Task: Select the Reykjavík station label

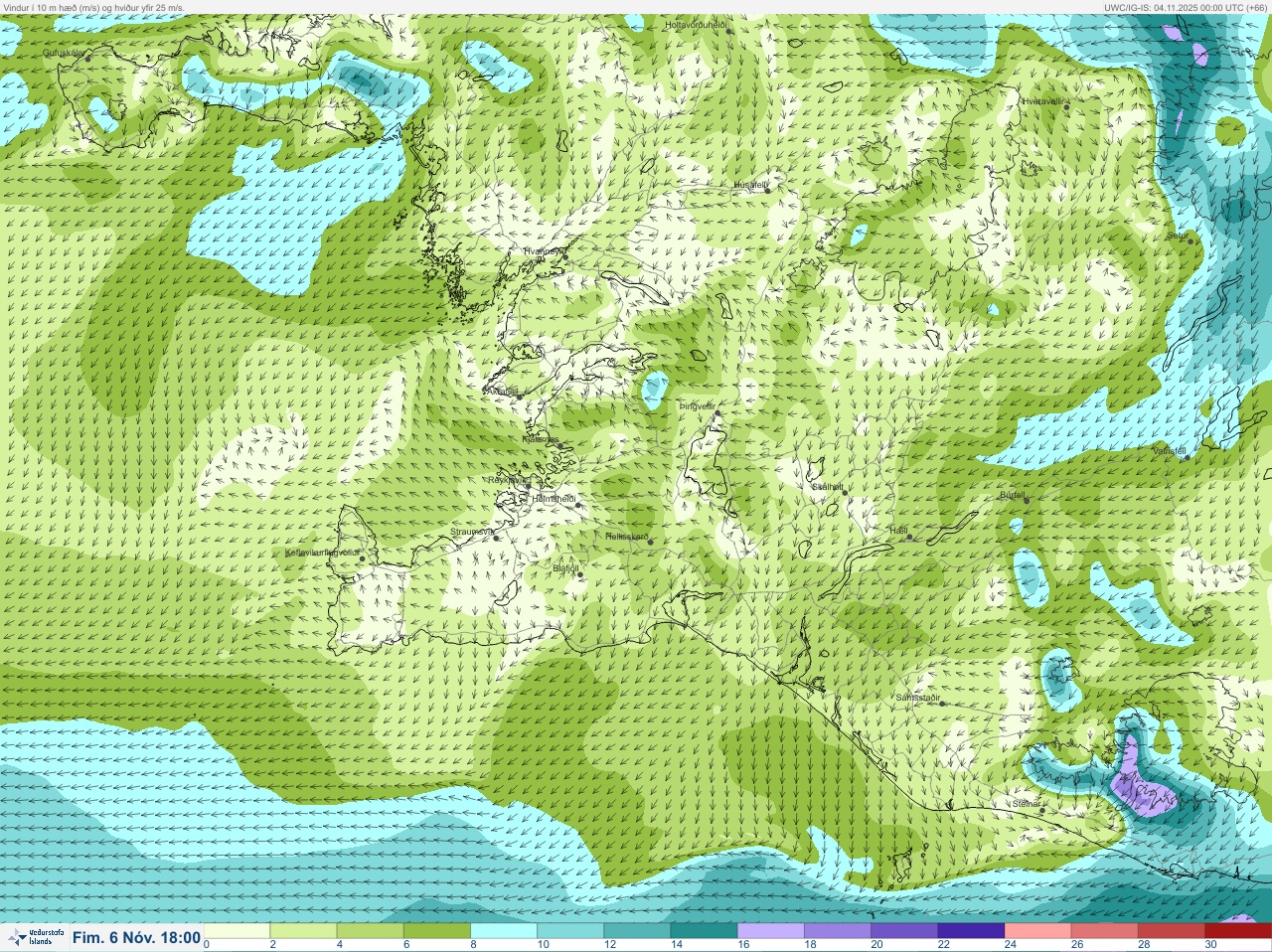Action: pos(507,479)
